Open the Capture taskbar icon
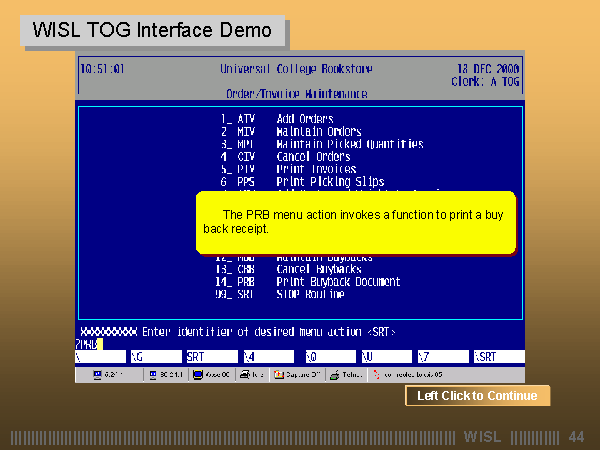The width and height of the screenshot is (600, 450). point(298,376)
